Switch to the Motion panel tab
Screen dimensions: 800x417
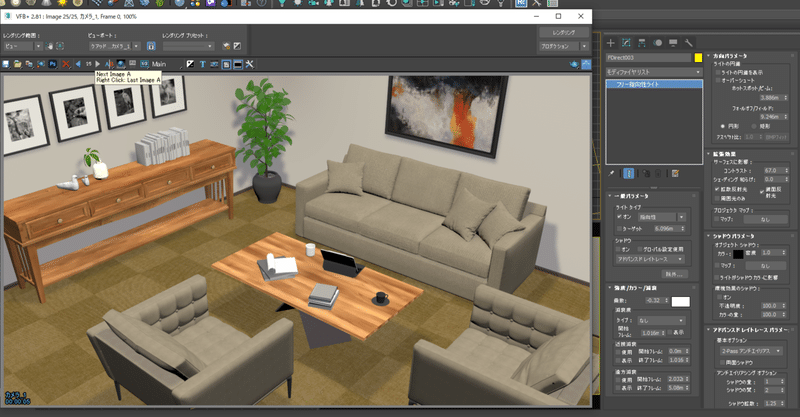coord(658,43)
